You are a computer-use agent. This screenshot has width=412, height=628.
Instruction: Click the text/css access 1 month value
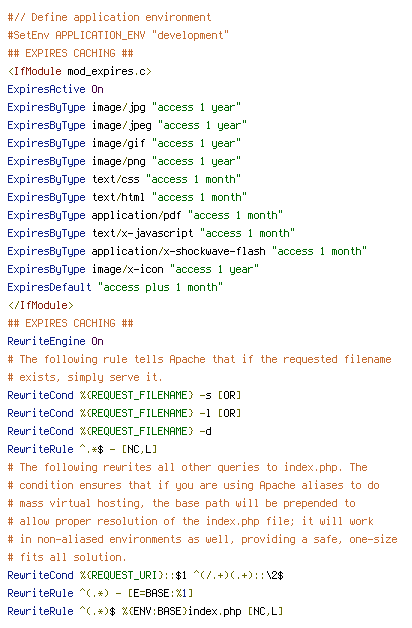(193, 179)
